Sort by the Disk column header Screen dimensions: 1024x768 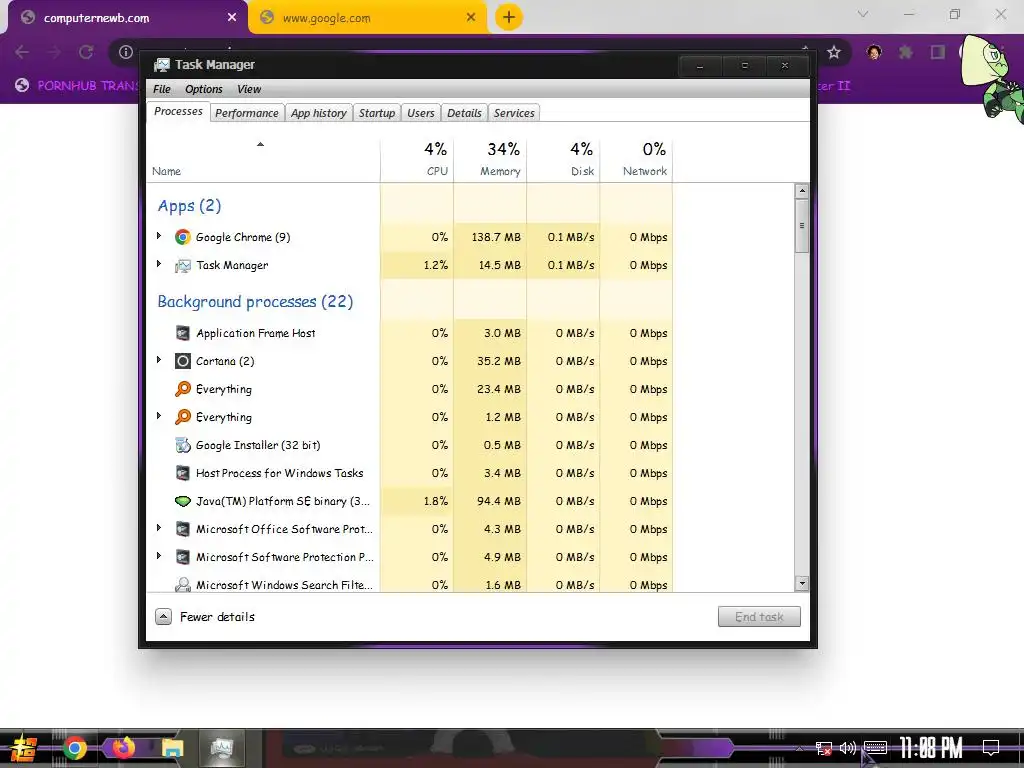click(564, 159)
